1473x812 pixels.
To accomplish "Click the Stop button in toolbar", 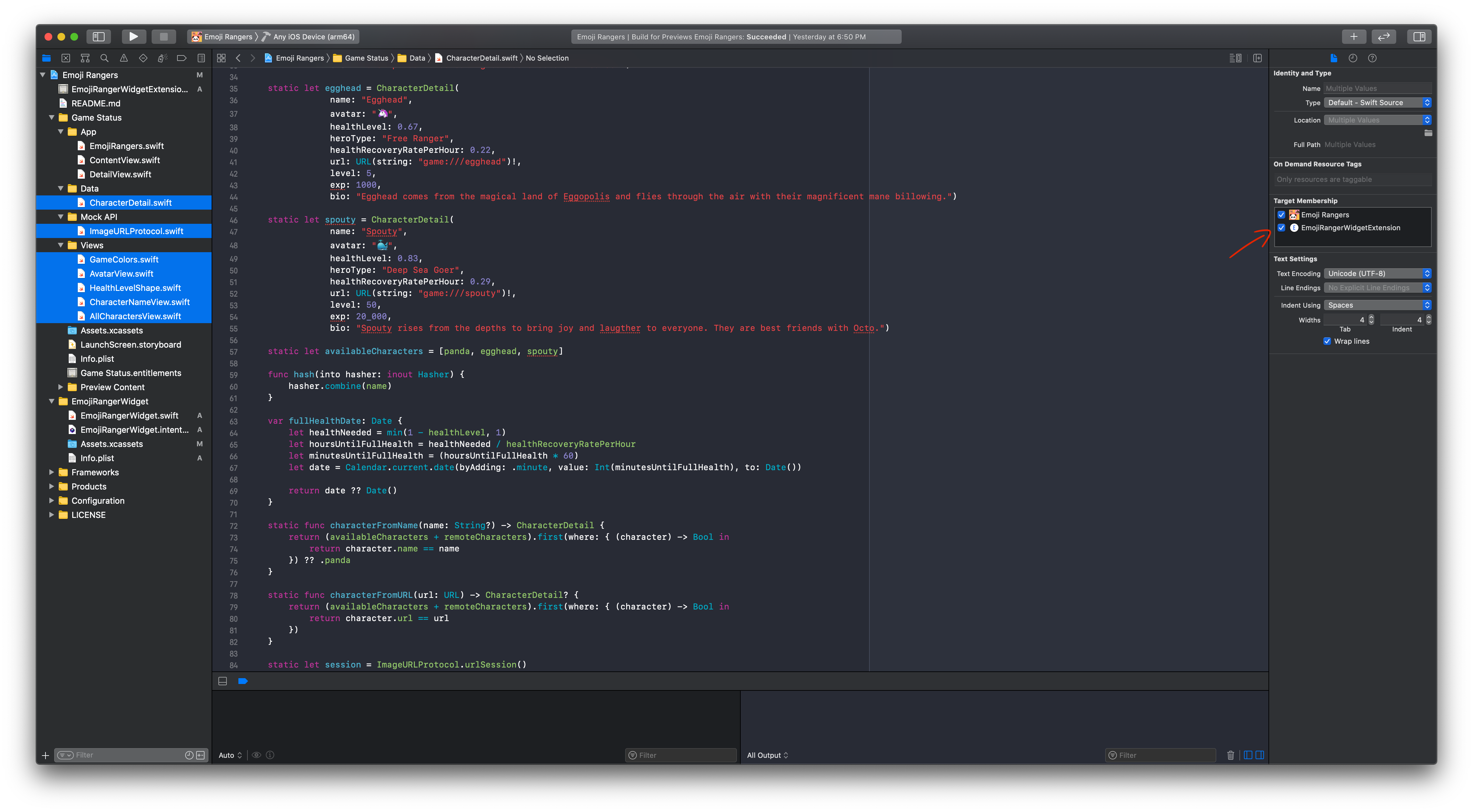I will pyautogui.click(x=164, y=36).
